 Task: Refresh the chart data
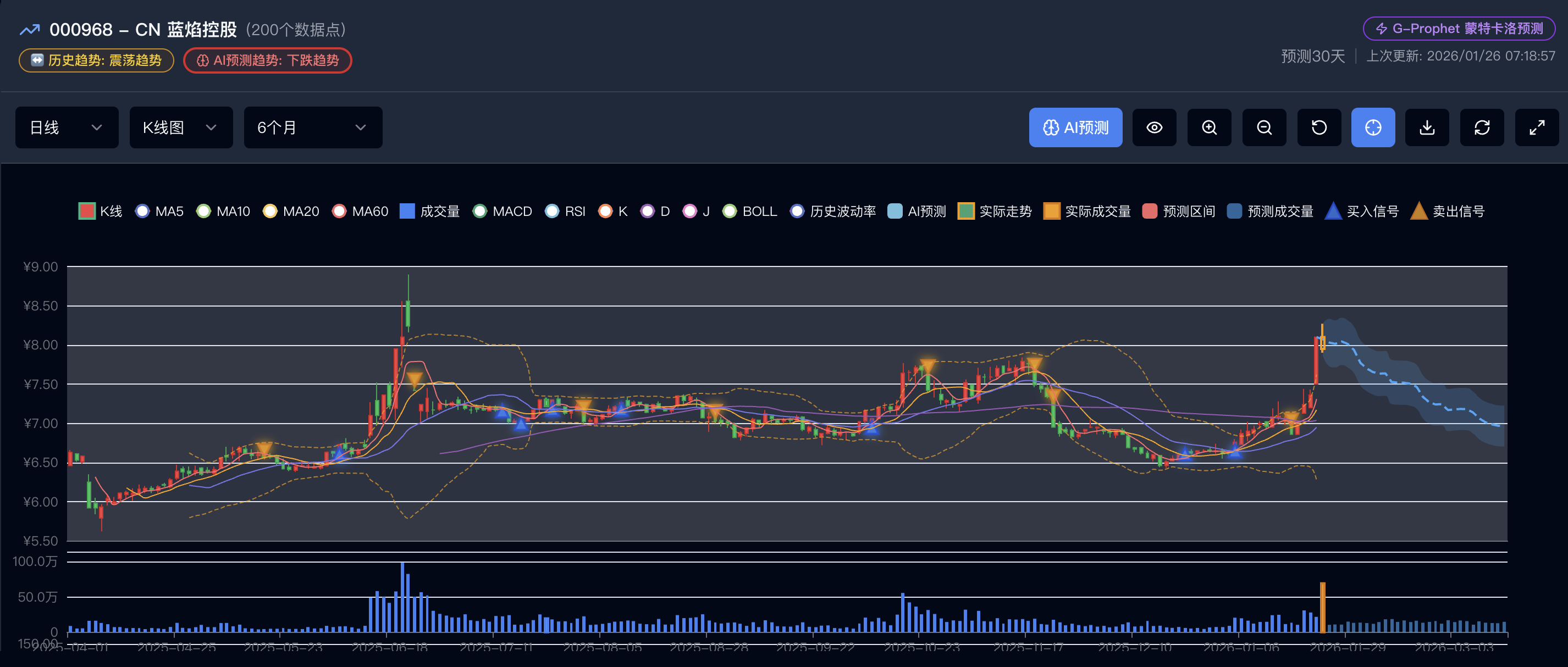click(1482, 127)
